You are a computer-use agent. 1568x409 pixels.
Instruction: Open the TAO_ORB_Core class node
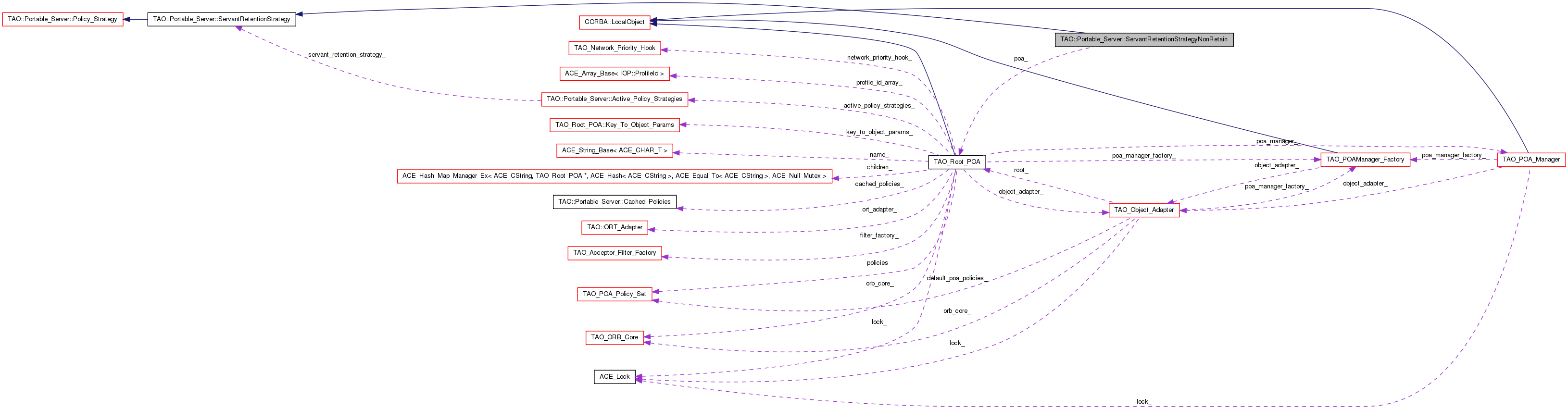(x=614, y=337)
